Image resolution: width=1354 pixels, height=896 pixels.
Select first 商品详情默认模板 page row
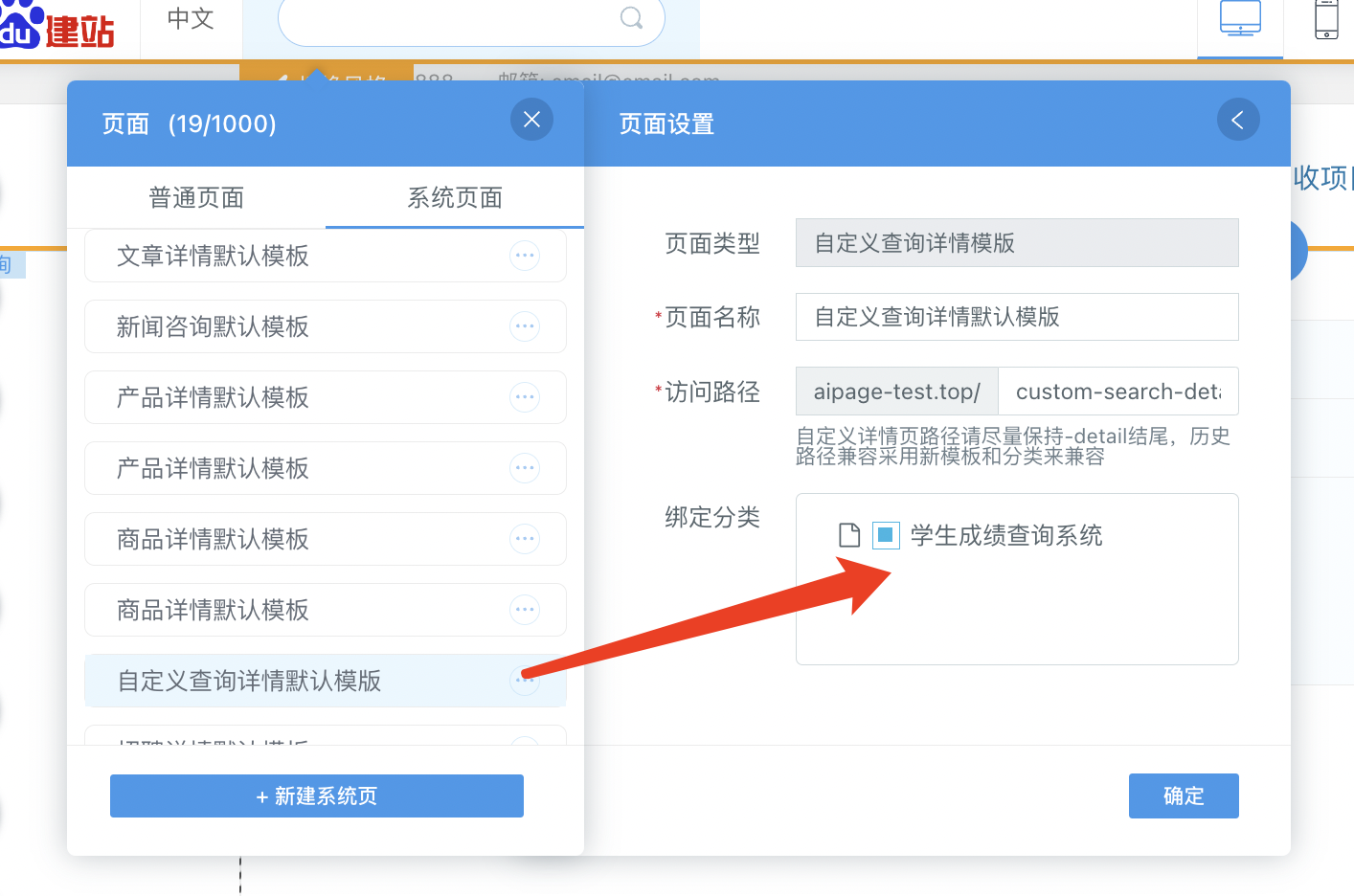click(326, 539)
